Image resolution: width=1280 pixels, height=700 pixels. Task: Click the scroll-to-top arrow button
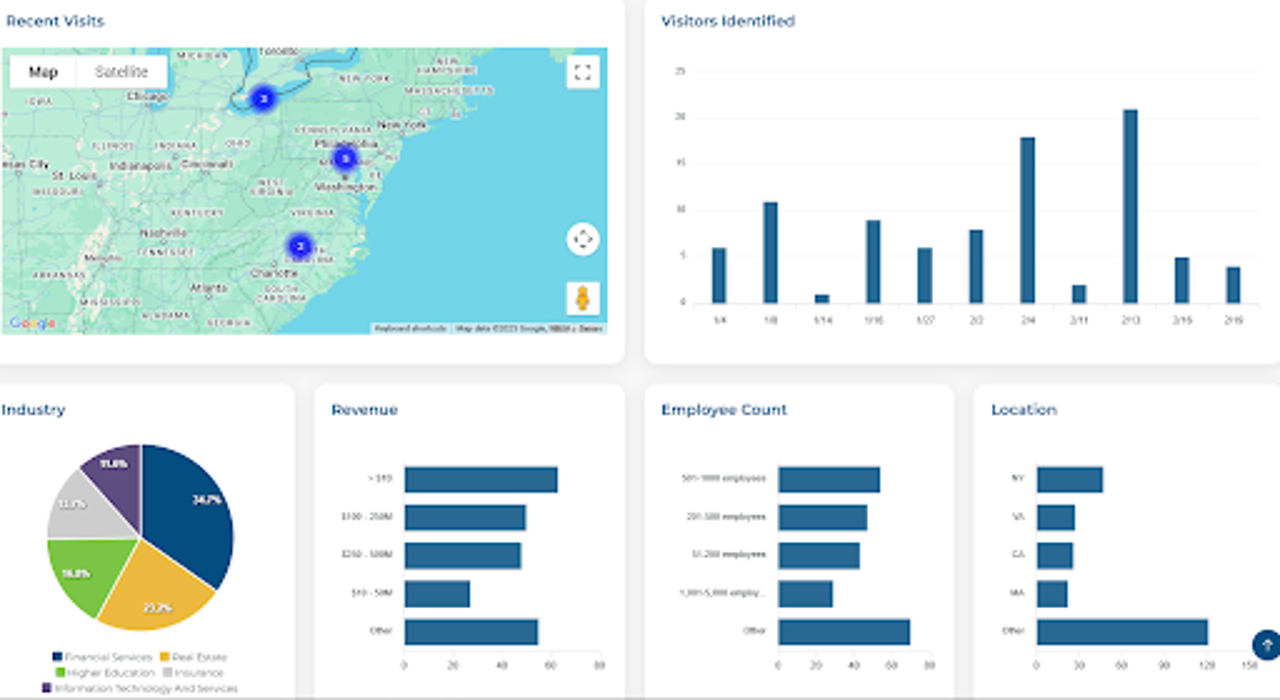[1265, 644]
